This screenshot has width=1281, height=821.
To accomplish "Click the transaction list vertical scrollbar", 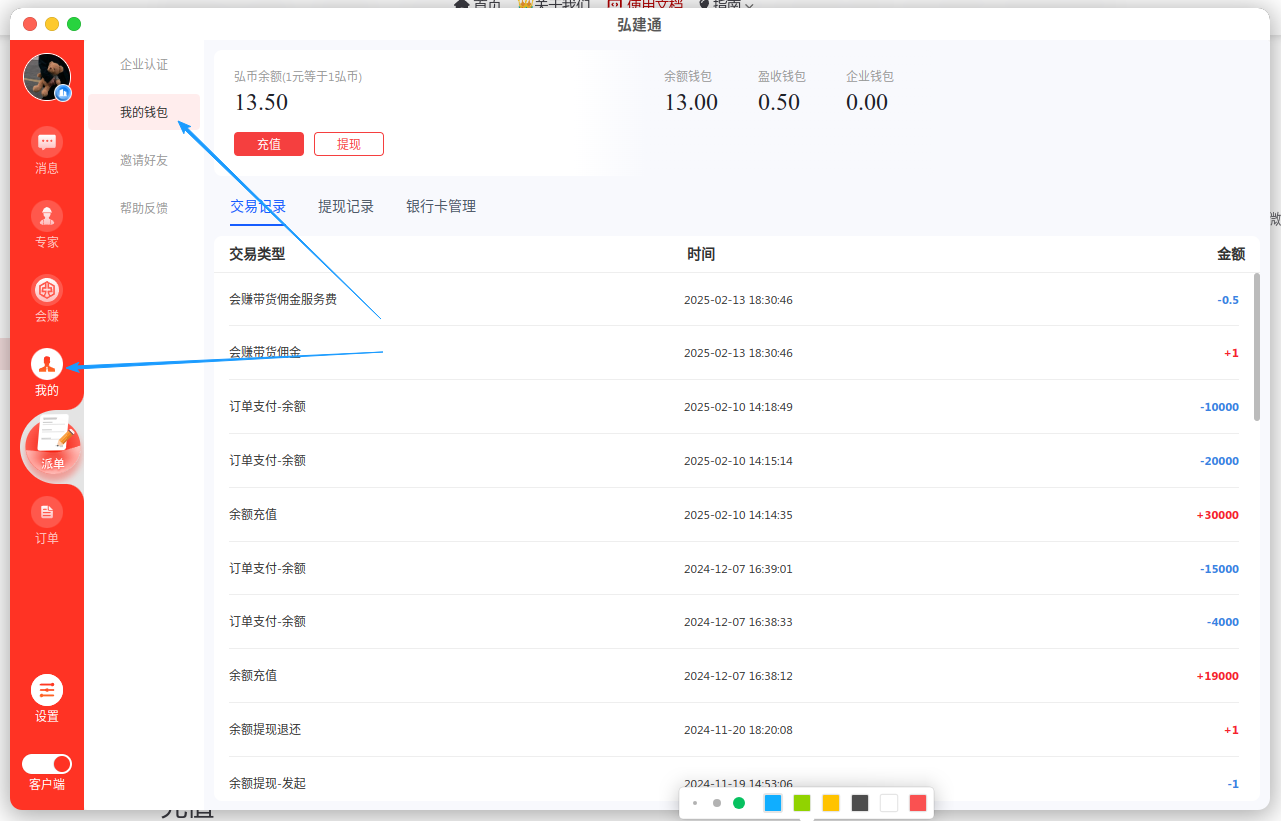I will click(1256, 347).
